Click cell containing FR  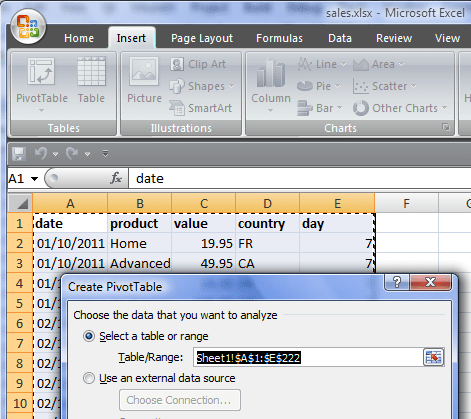[x=267, y=243]
